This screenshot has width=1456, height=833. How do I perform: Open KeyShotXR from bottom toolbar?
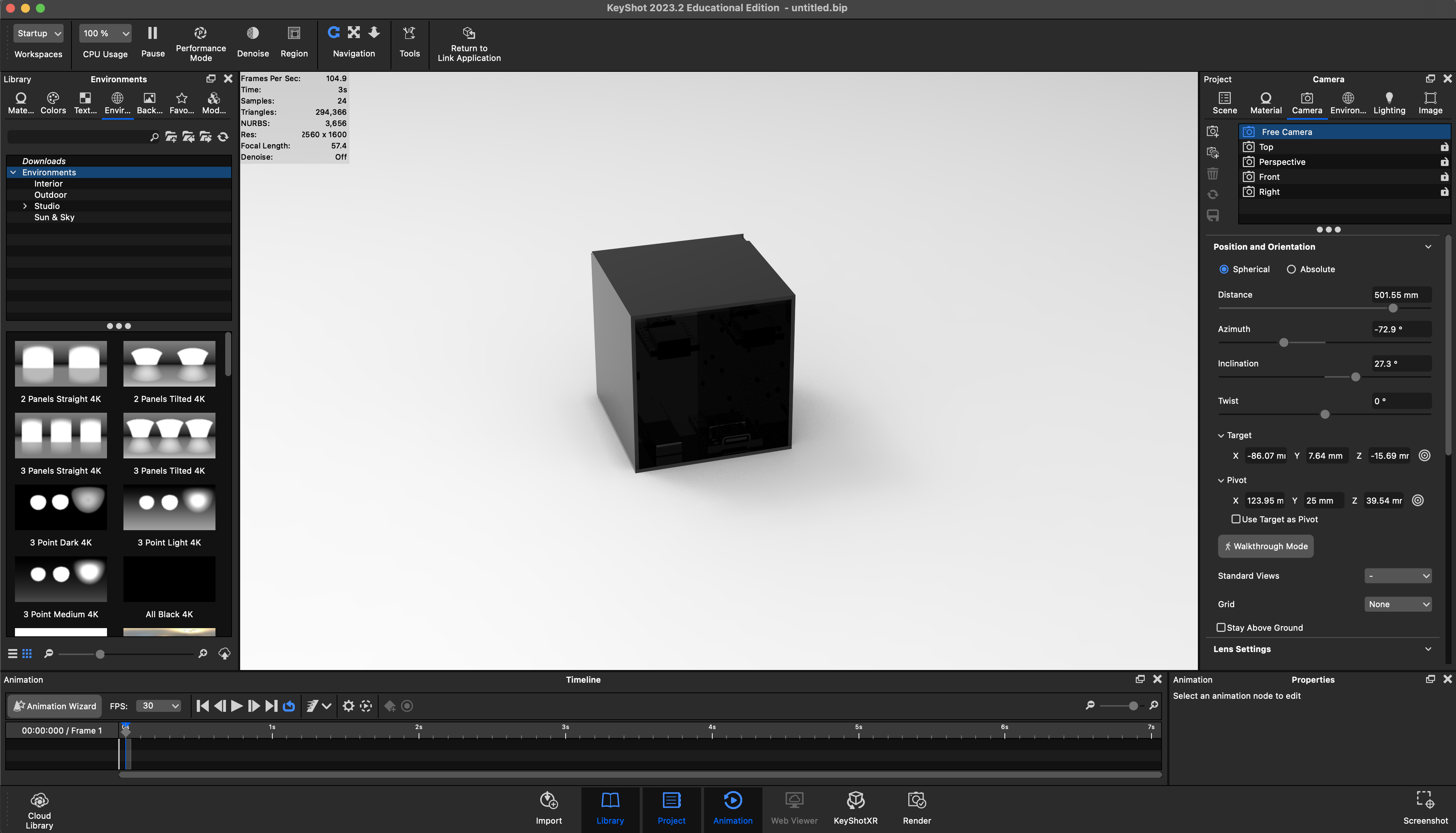coord(855,800)
